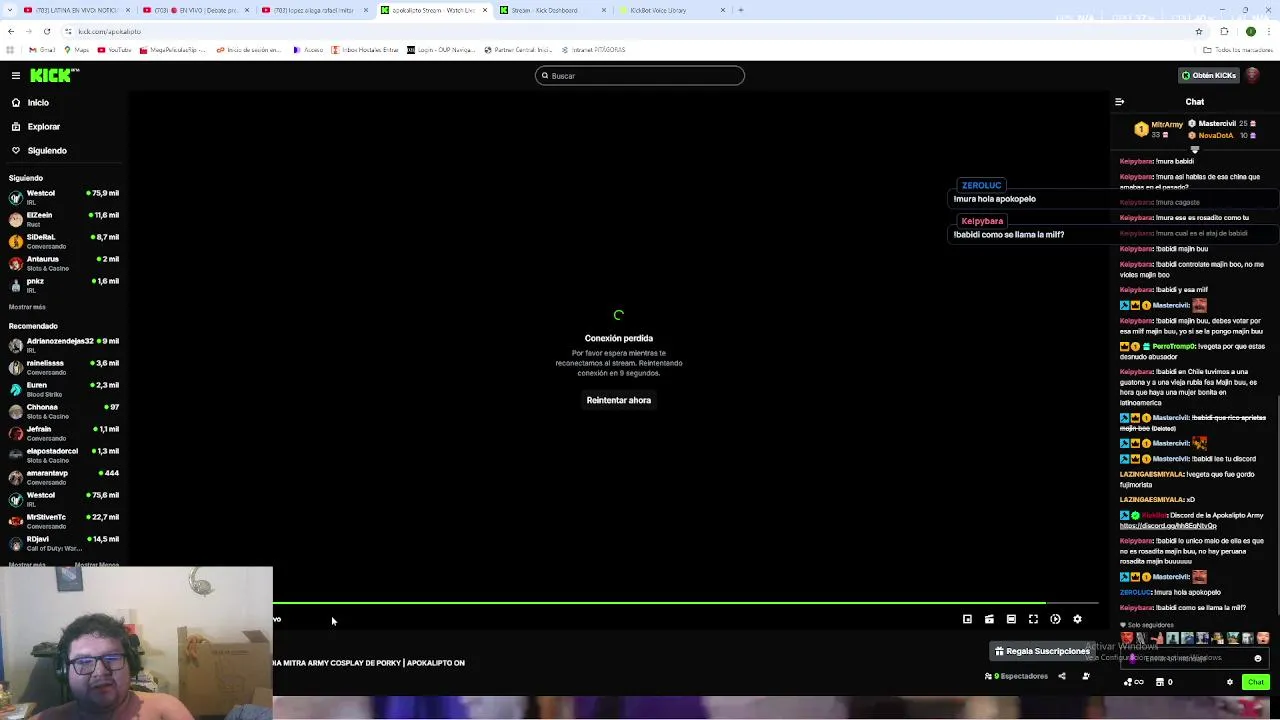Open the user avatar in Kick header
This screenshot has width=1280, height=720.
(x=1253, y=75)
